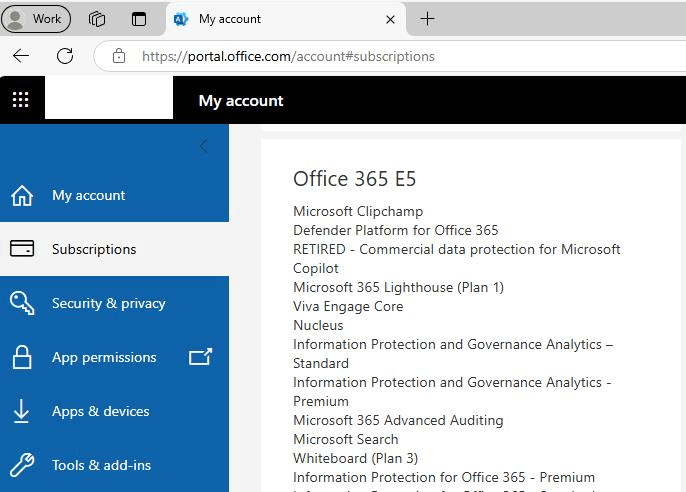Screen dimensions: 686x492
Task: Click Viva Engage Core entry
Action: coord(348,306)
